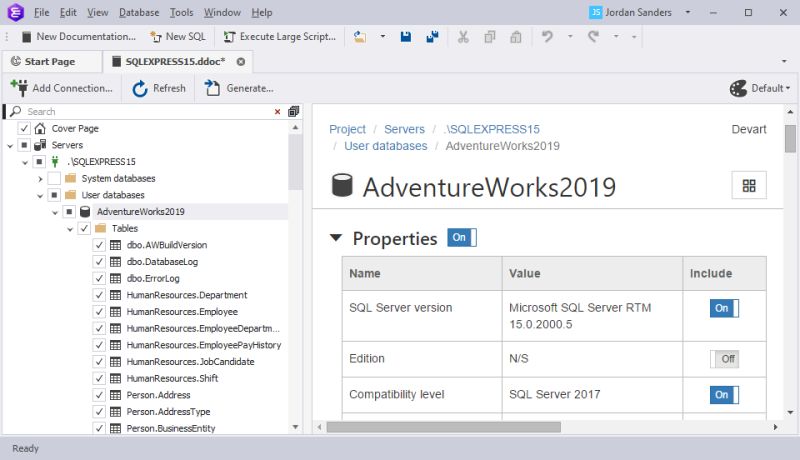Collapse the .\SQLEXPRESS15 tree node
This screenshot has width=800, height=460.
click(x=25, y=163)
